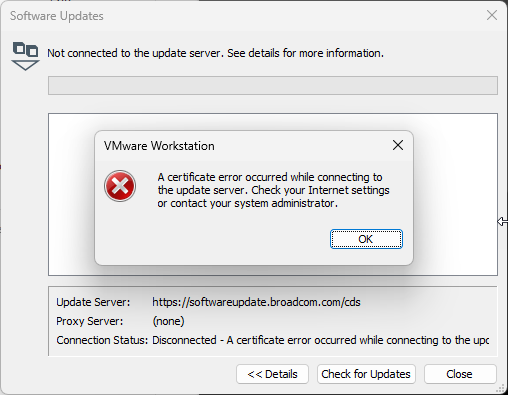Click the Connection Status label

click(x=102, y=340)
